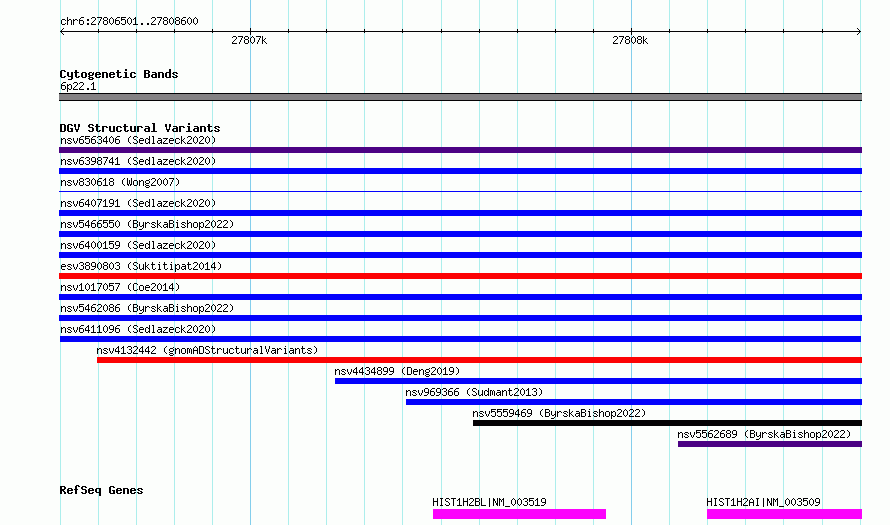This screenshot has height=525, width=890.
Task: Open nsv6411096 (Sedlazeck2020) label
Action: click(138, 329)
